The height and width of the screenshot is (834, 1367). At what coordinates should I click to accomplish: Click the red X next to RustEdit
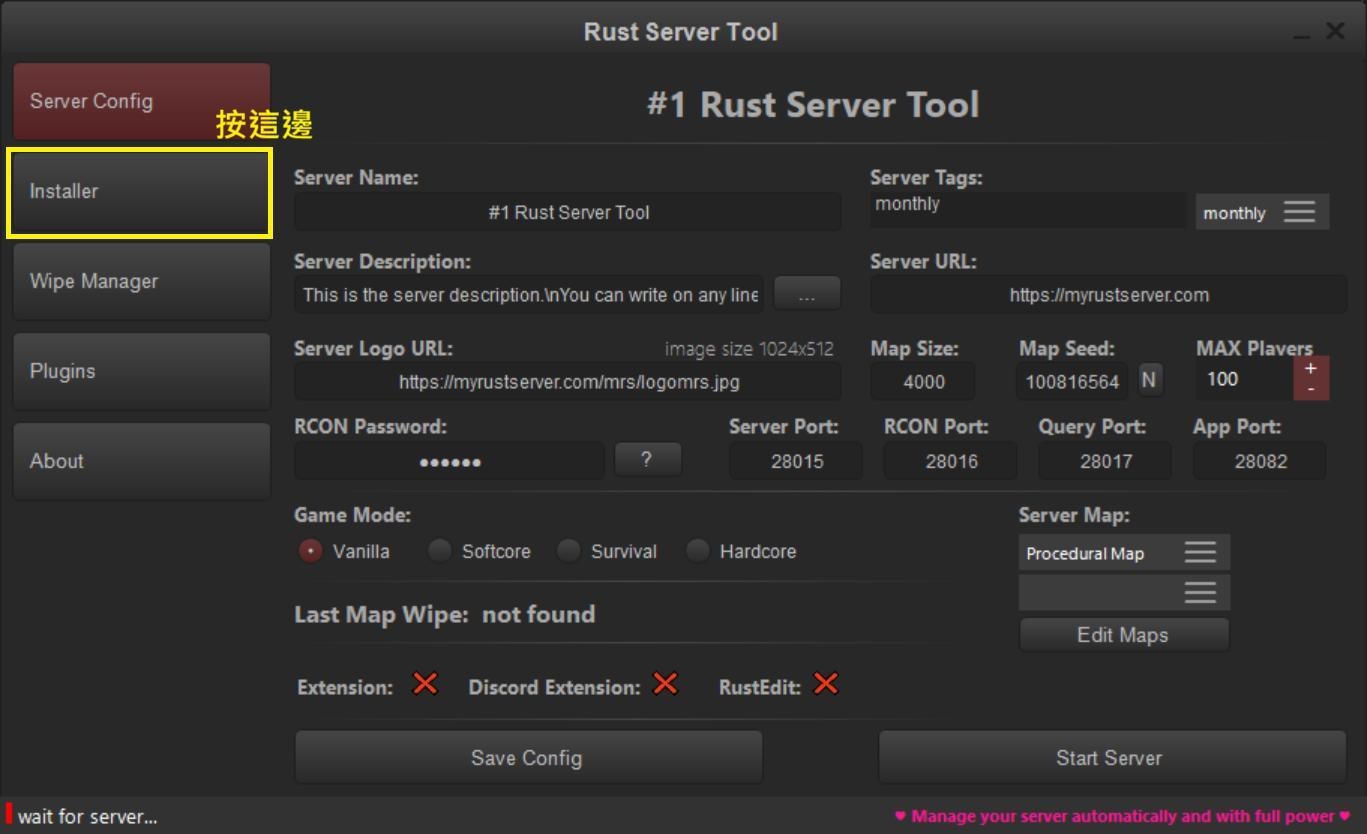coord(825,684)
